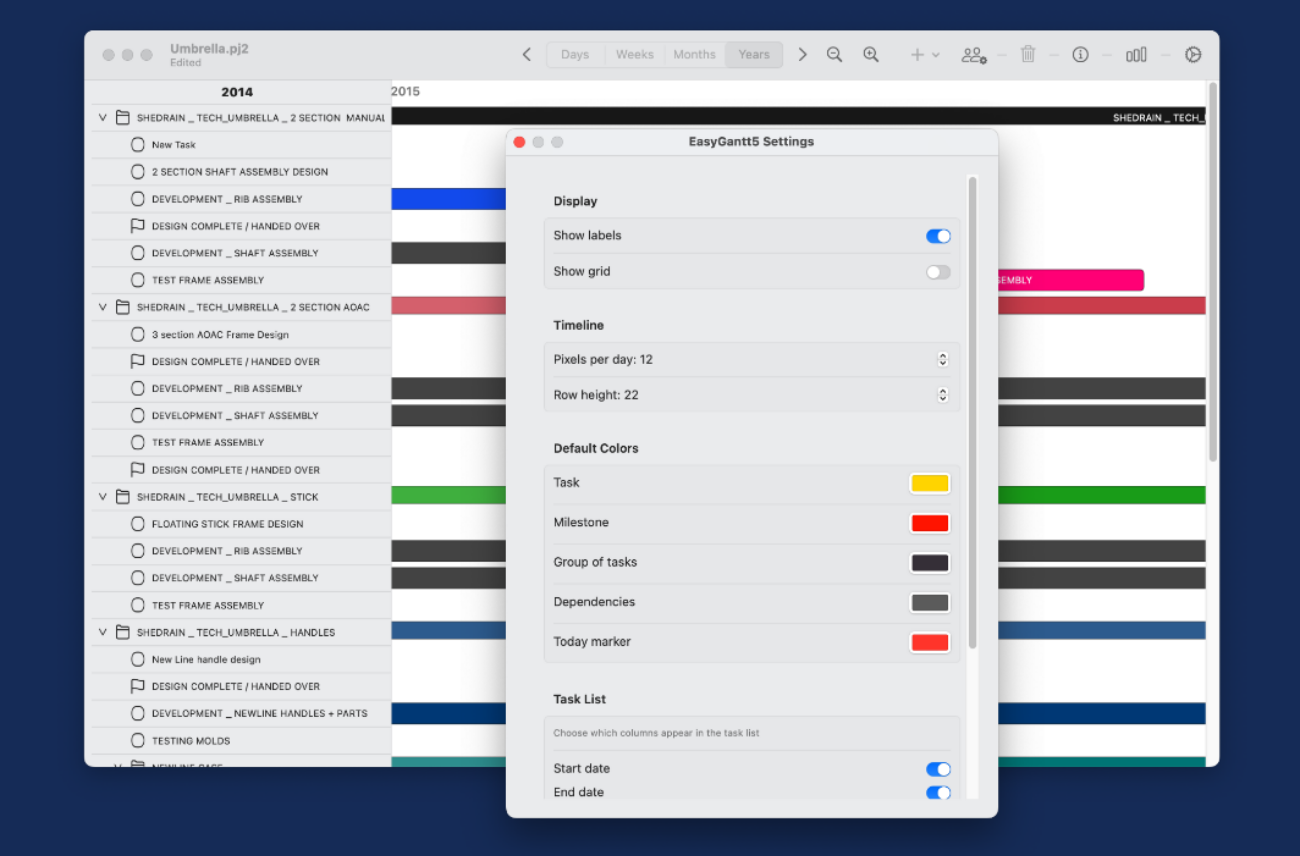Viewport: 1300px width, 856px height.
Task: Open the Milestone default color swatch
Action: point(930,523)
